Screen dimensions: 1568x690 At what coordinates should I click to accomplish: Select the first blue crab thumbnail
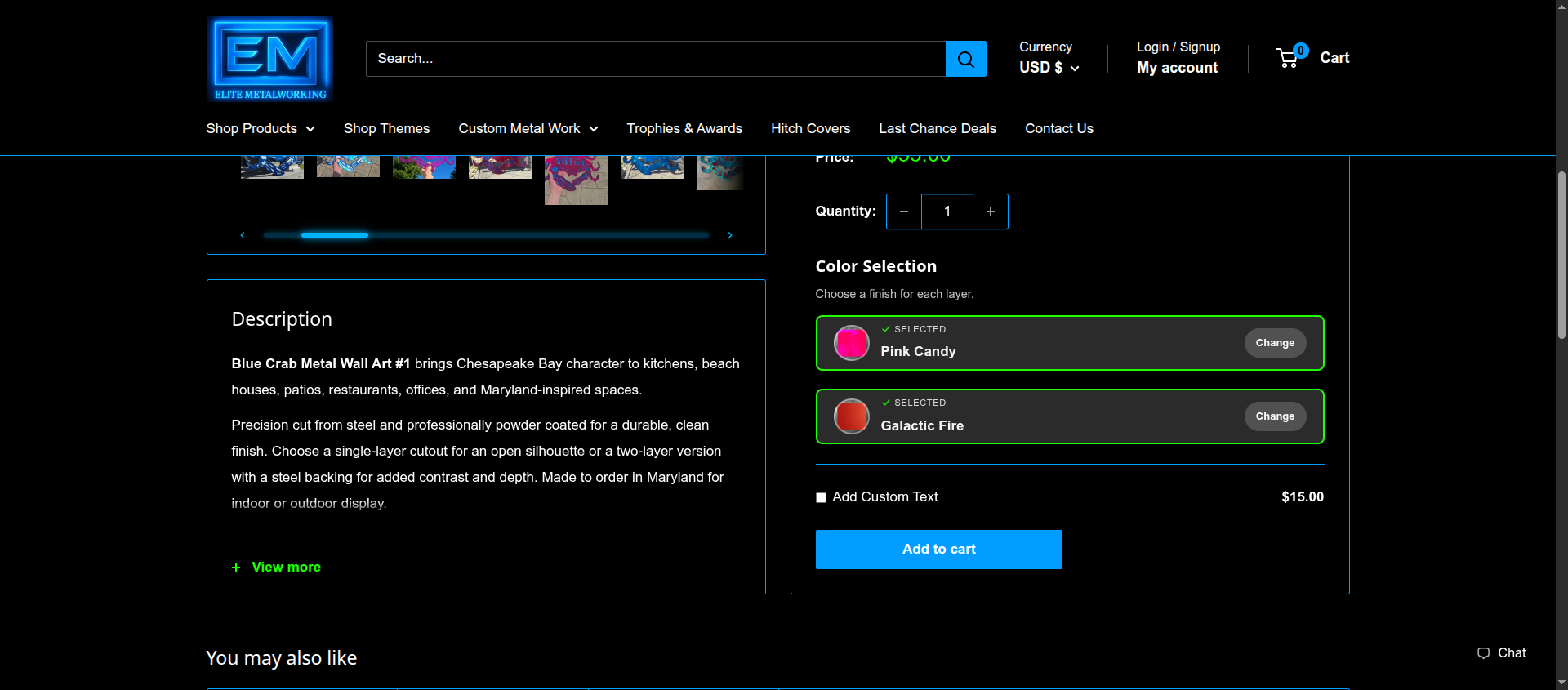(x=272, y=167)
